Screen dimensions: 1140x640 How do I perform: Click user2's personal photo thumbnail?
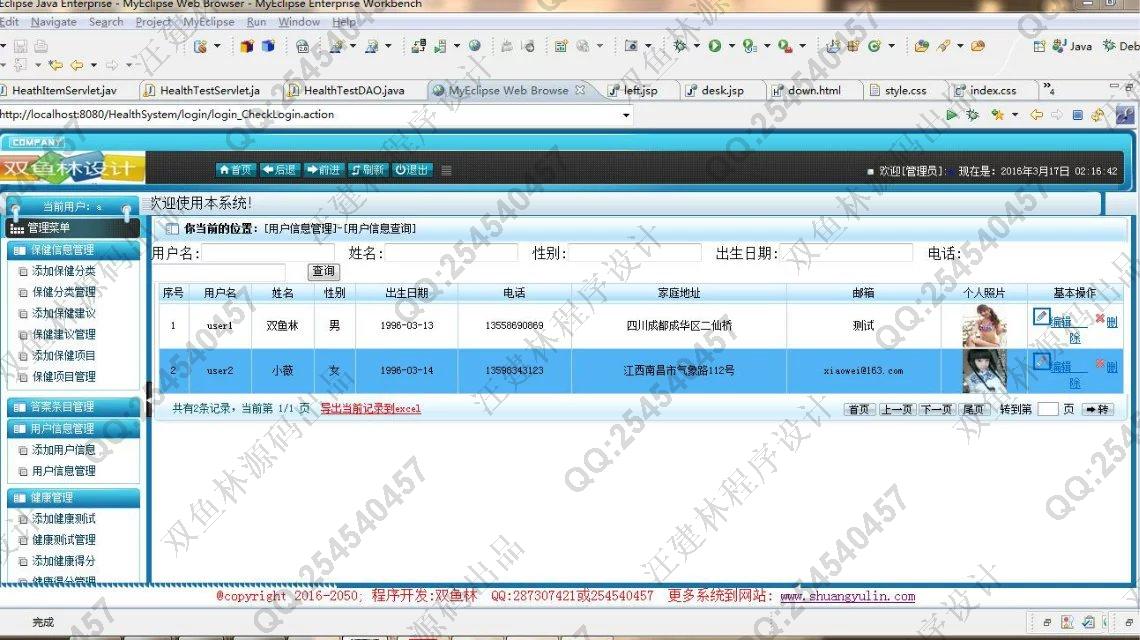tap(983, 371)
